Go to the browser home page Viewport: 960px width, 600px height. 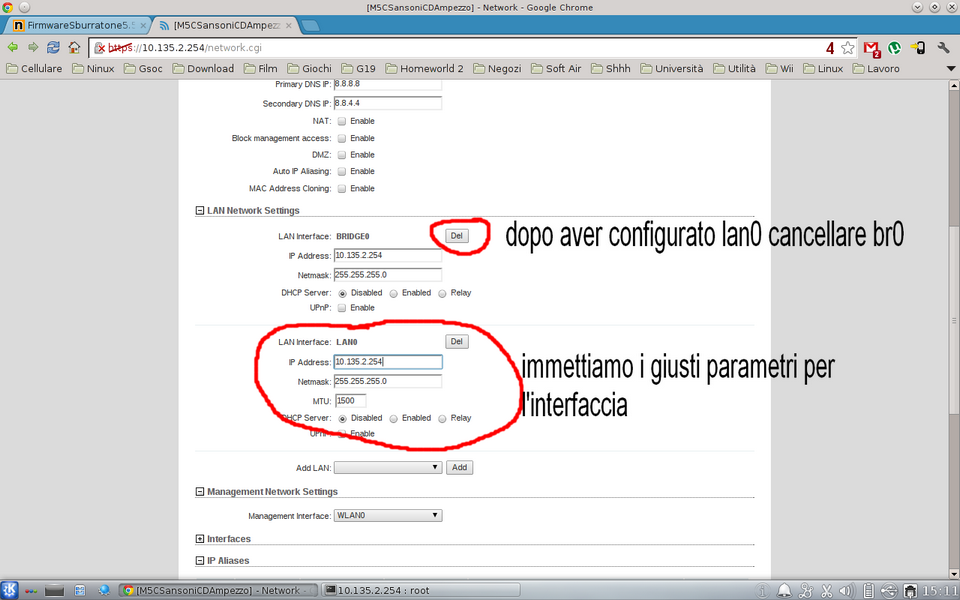pos(74,47)
